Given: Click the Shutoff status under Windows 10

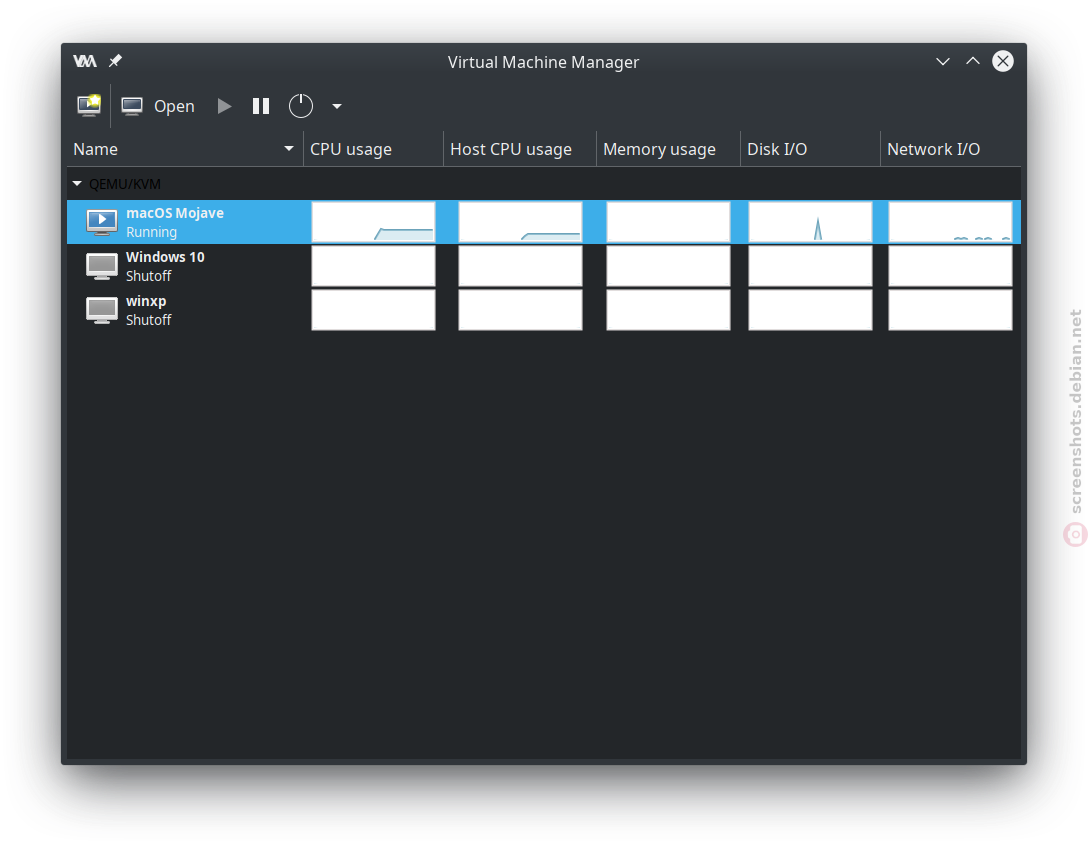Looking at the screenshot, I should click(148, 276).
